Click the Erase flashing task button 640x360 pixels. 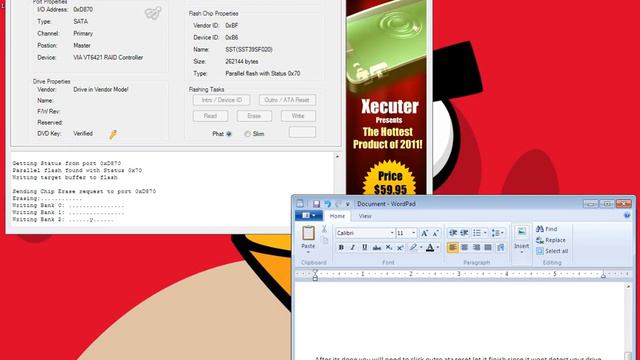[254, 116]
